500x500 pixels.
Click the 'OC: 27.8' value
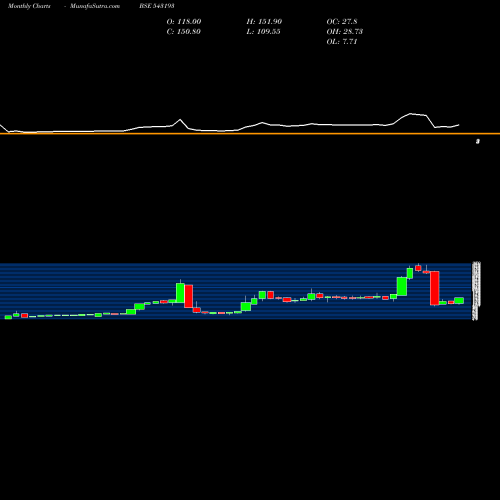tap(342, 21)
